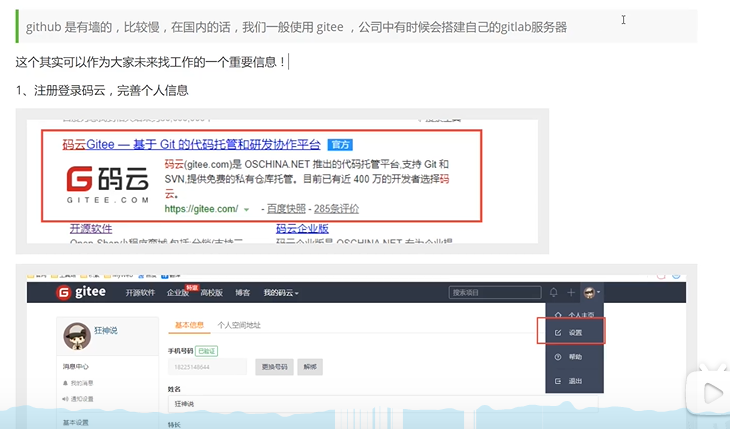
Task: Click the 狂神说 profile avatar
Action: click(77, 336)
